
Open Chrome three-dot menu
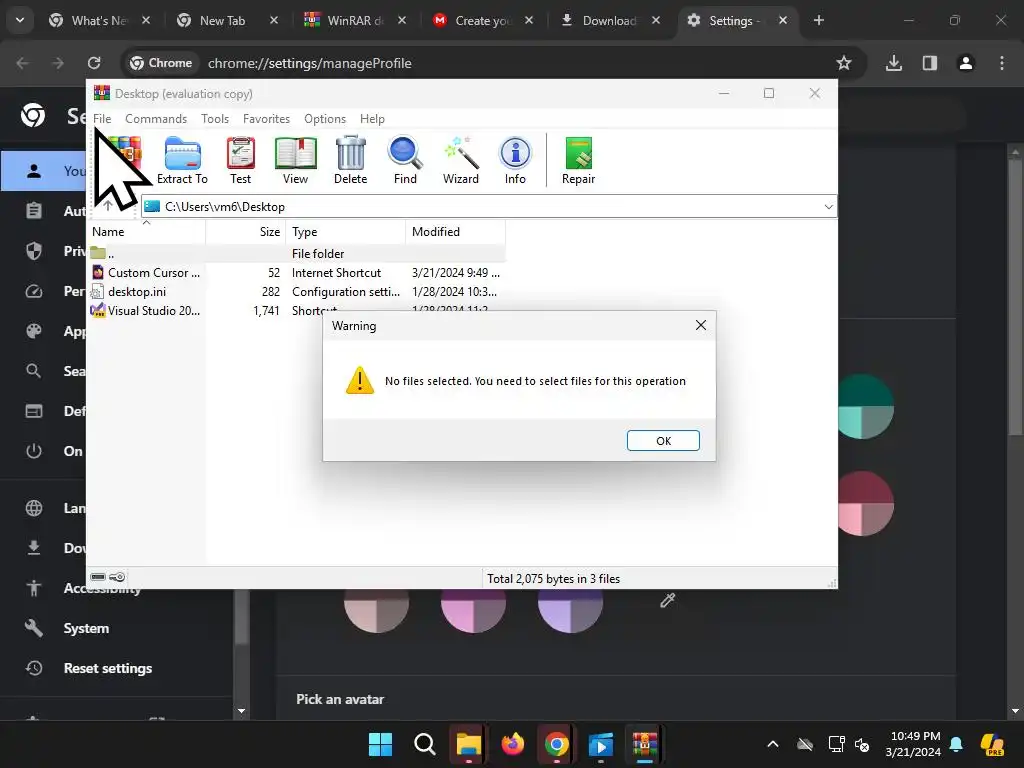[x=1002, y=63]
